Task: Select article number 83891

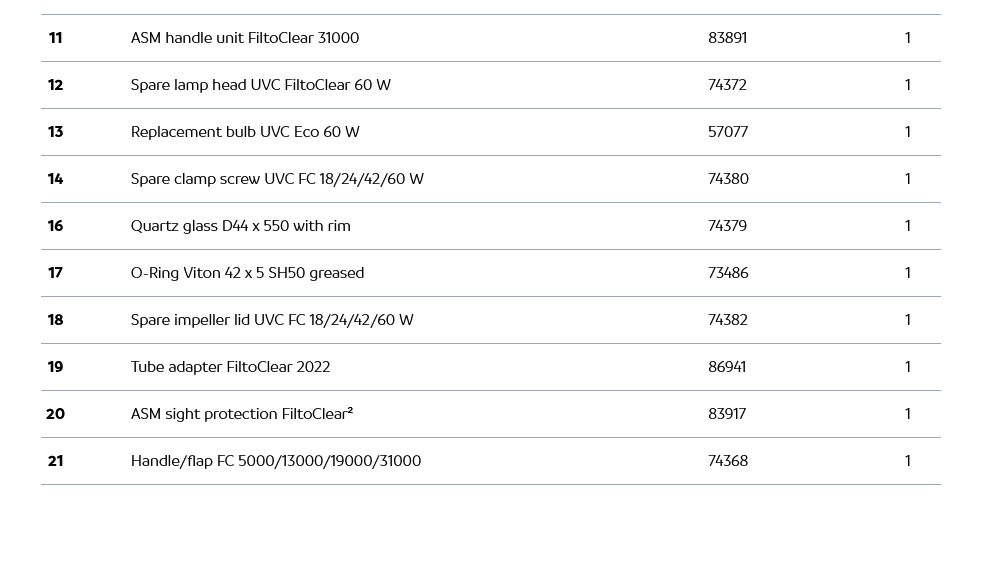Action: [x=727, y=38]
